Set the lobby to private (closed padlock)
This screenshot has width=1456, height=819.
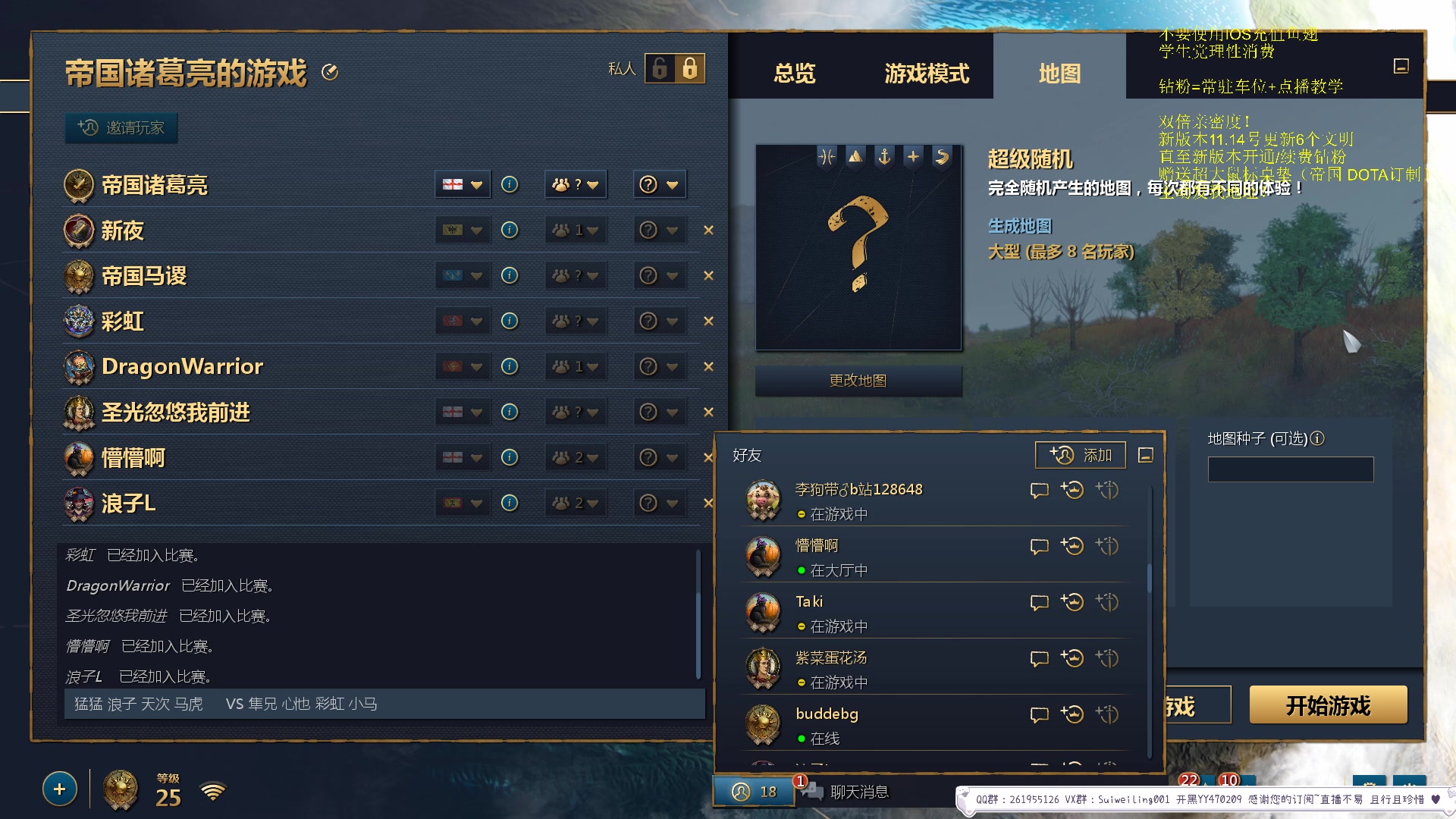(689, 68)
